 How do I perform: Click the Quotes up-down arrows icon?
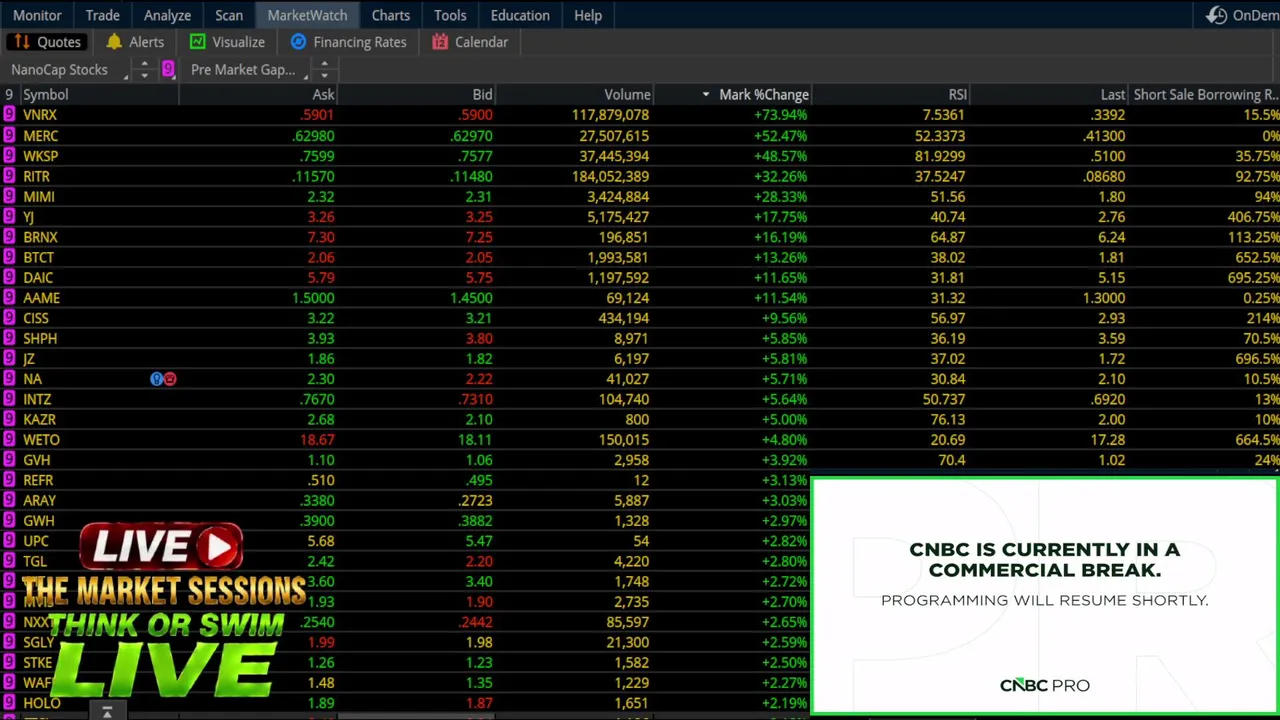[21, 42]
